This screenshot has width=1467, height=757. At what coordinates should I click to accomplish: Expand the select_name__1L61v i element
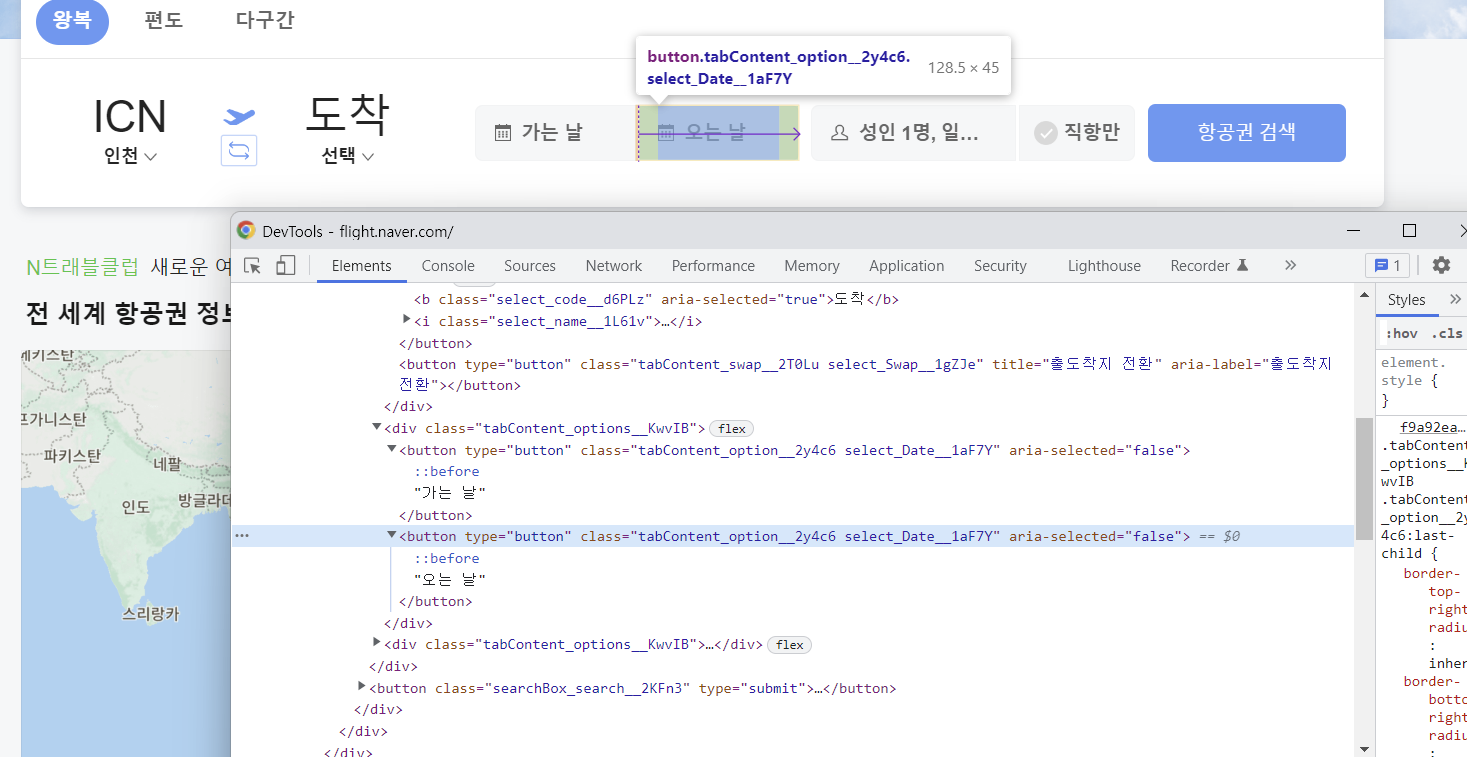[x=407, y=320]
